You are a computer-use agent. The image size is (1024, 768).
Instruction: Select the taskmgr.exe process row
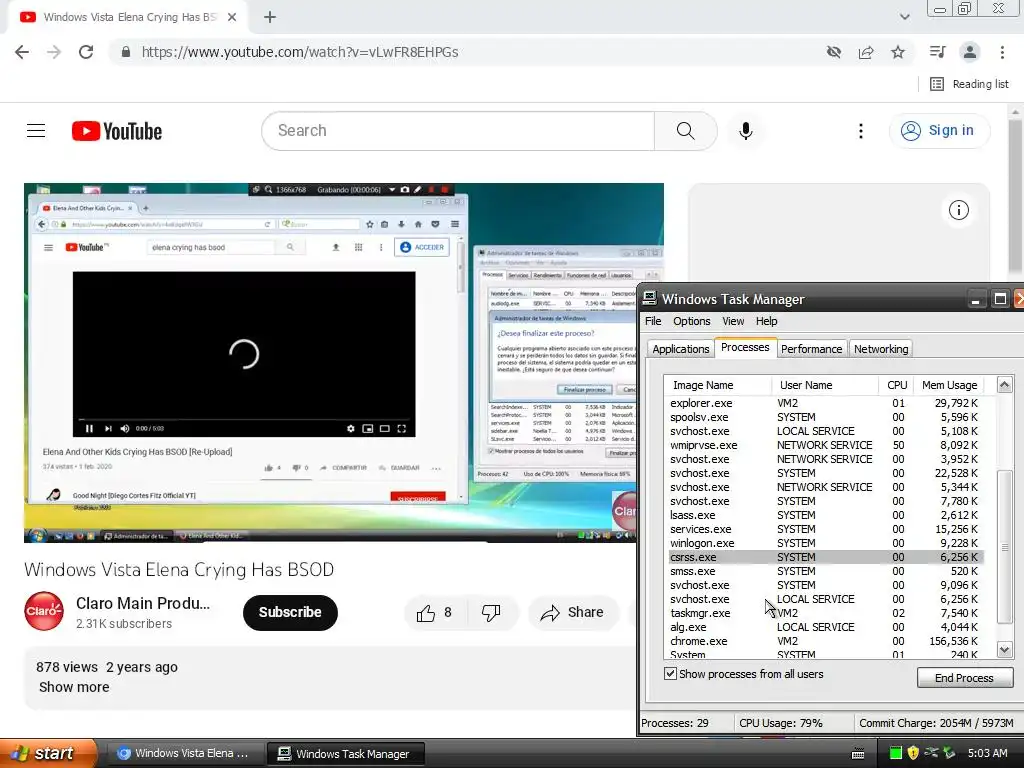point(824,613)
